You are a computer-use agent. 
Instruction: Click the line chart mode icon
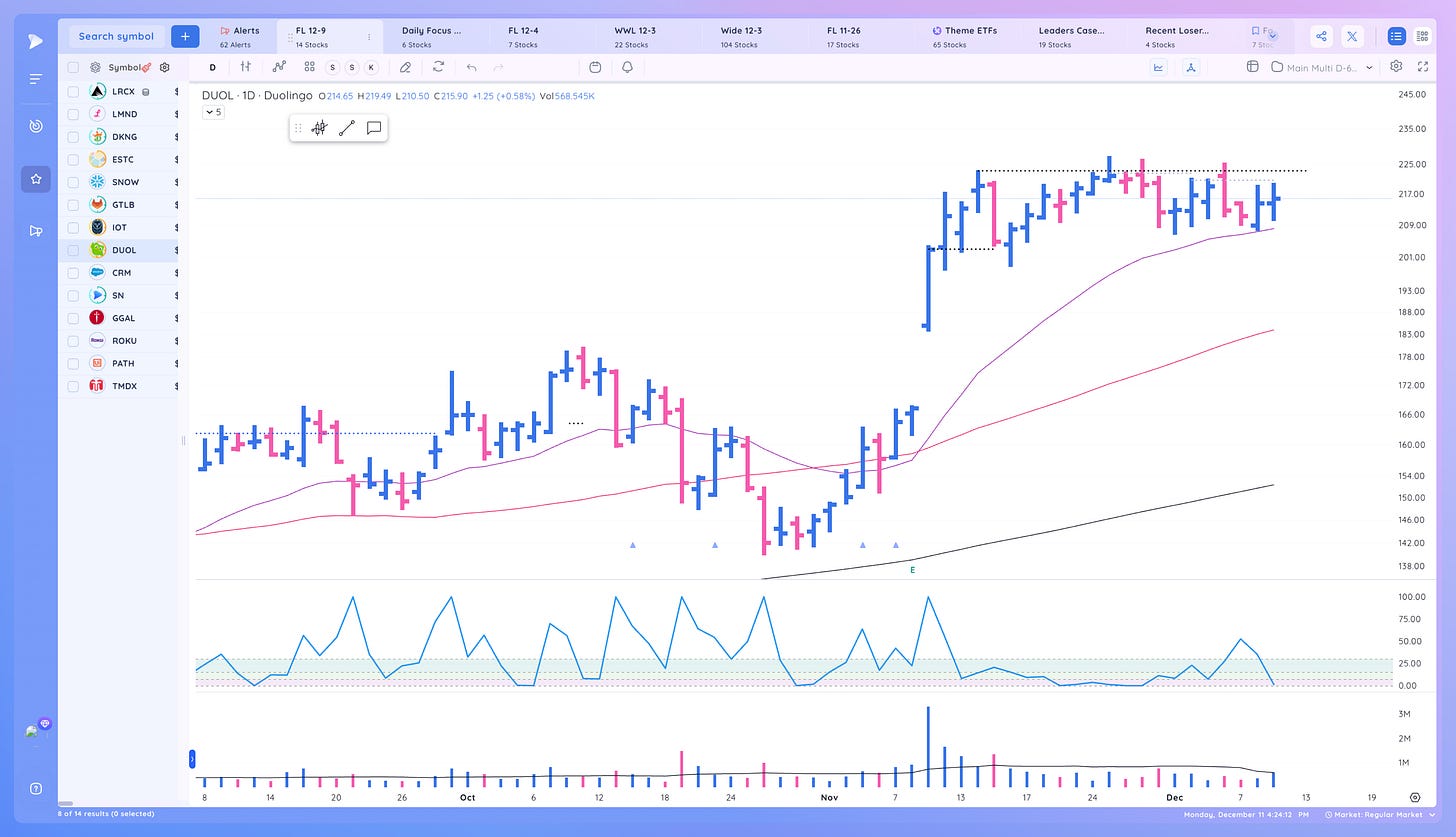click(x=1159, y=67)
